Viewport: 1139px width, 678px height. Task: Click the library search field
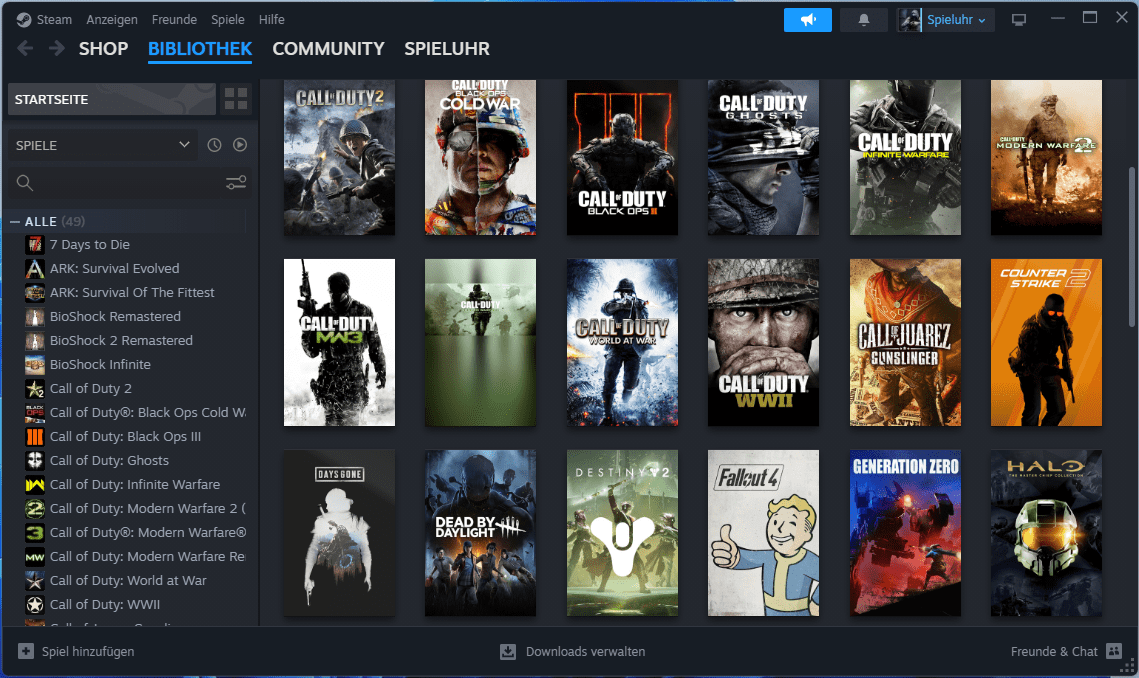(x=129, y=182)
